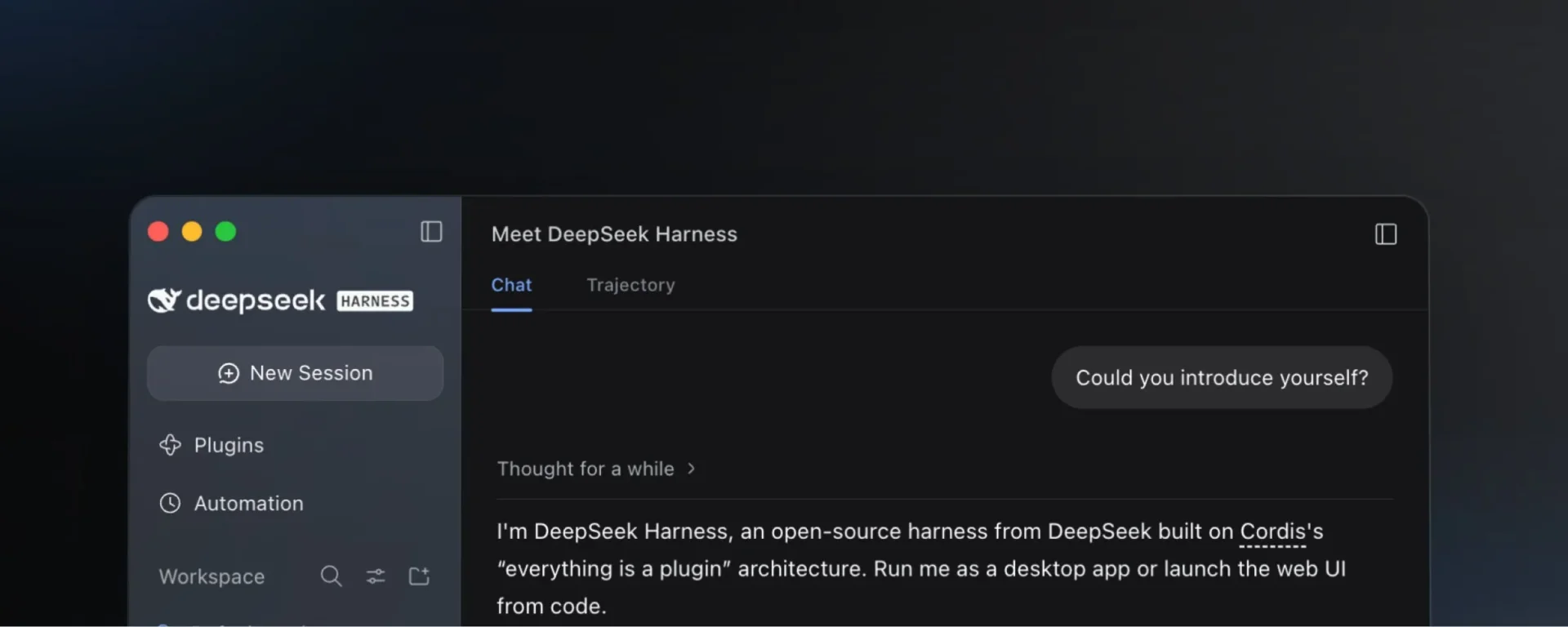Switch to the Trajectory tab
This screenshot has height=627, width=1568.
click(630, 285)
